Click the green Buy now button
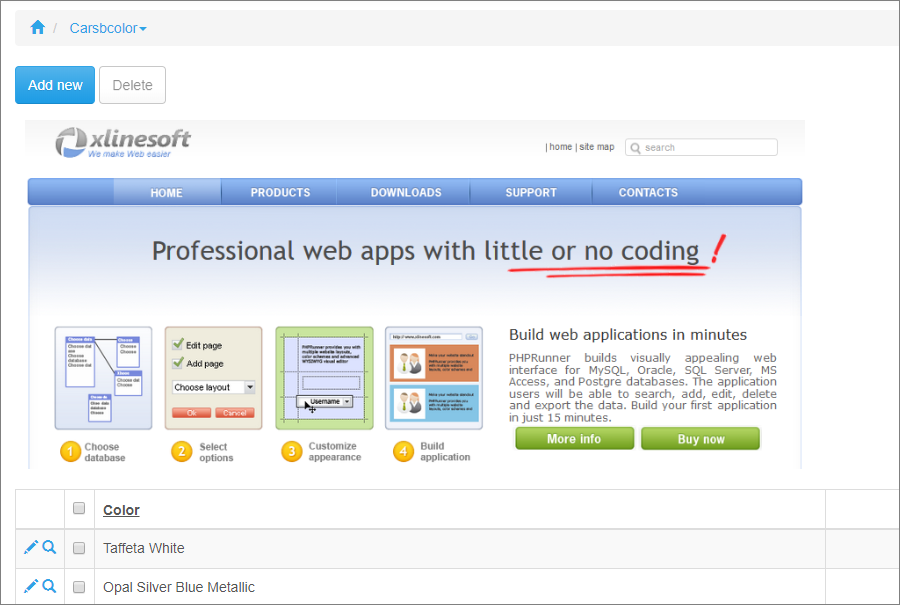 (x=700, y=438)
